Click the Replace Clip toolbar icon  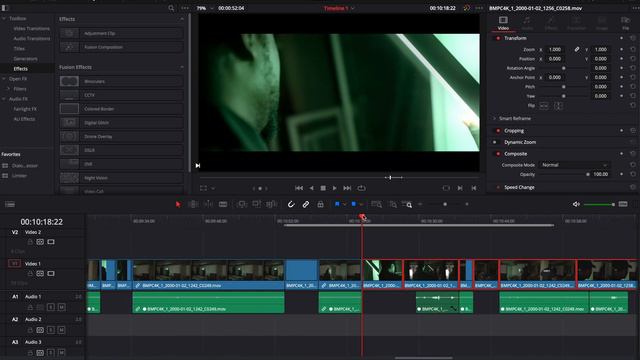271,204
